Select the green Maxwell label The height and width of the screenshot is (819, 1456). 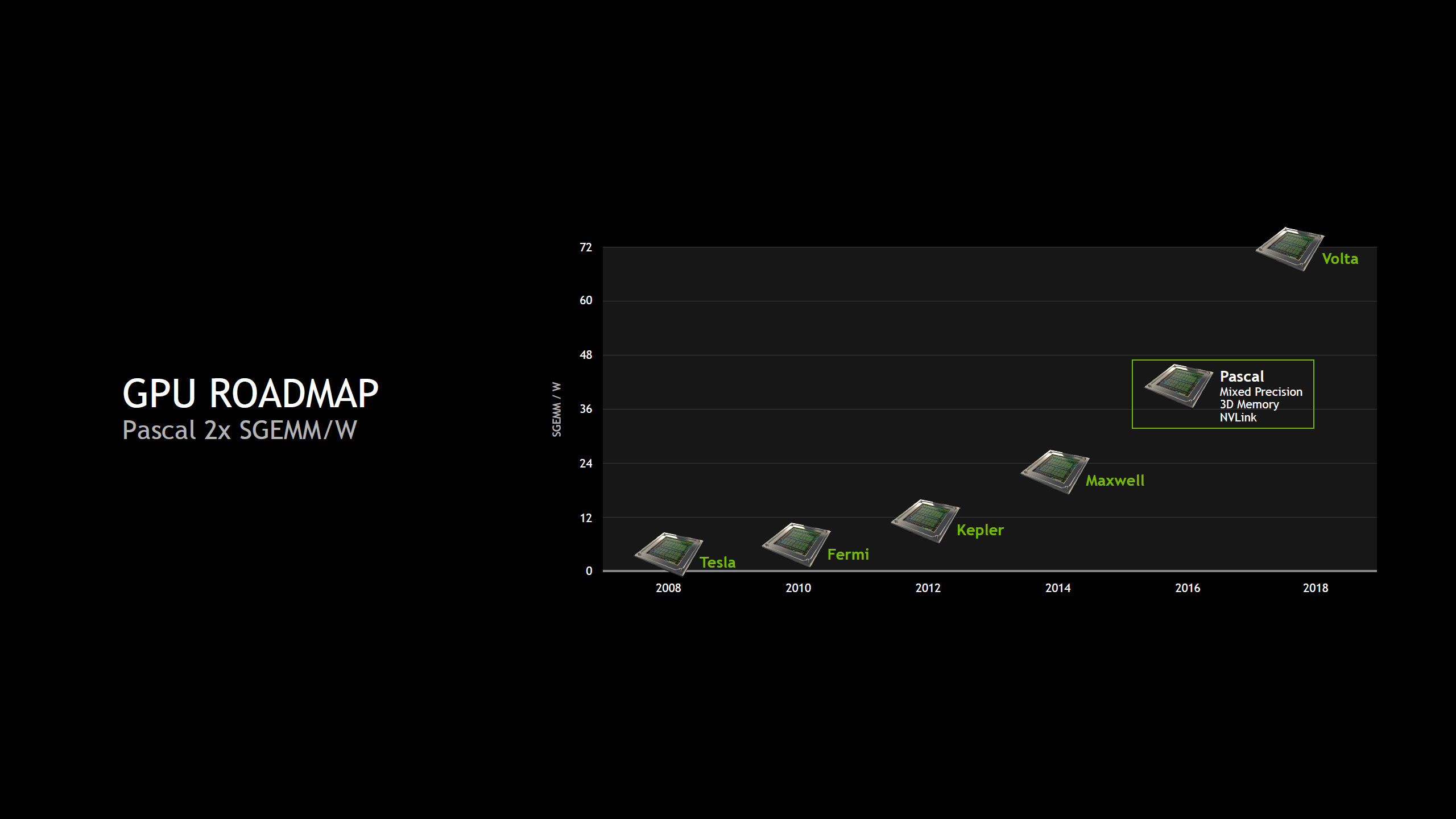pos(1114,481)
